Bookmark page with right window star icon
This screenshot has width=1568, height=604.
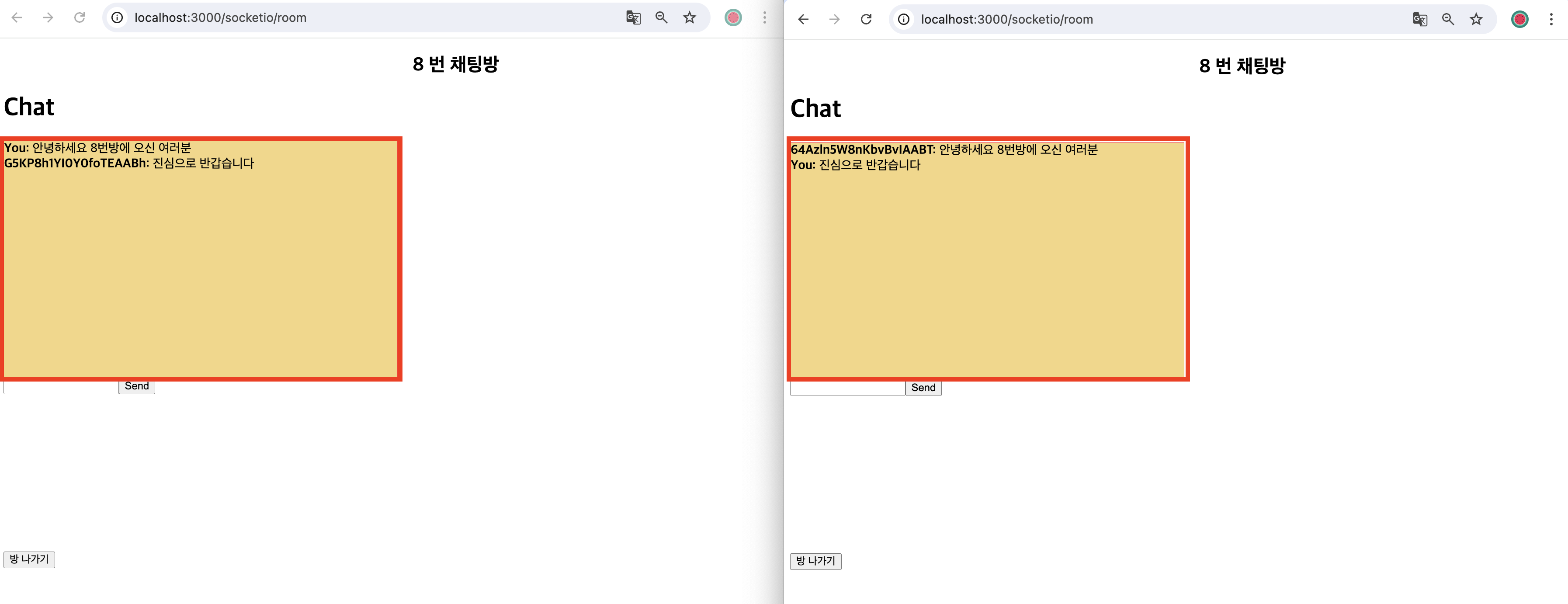tap(1475, 20)
